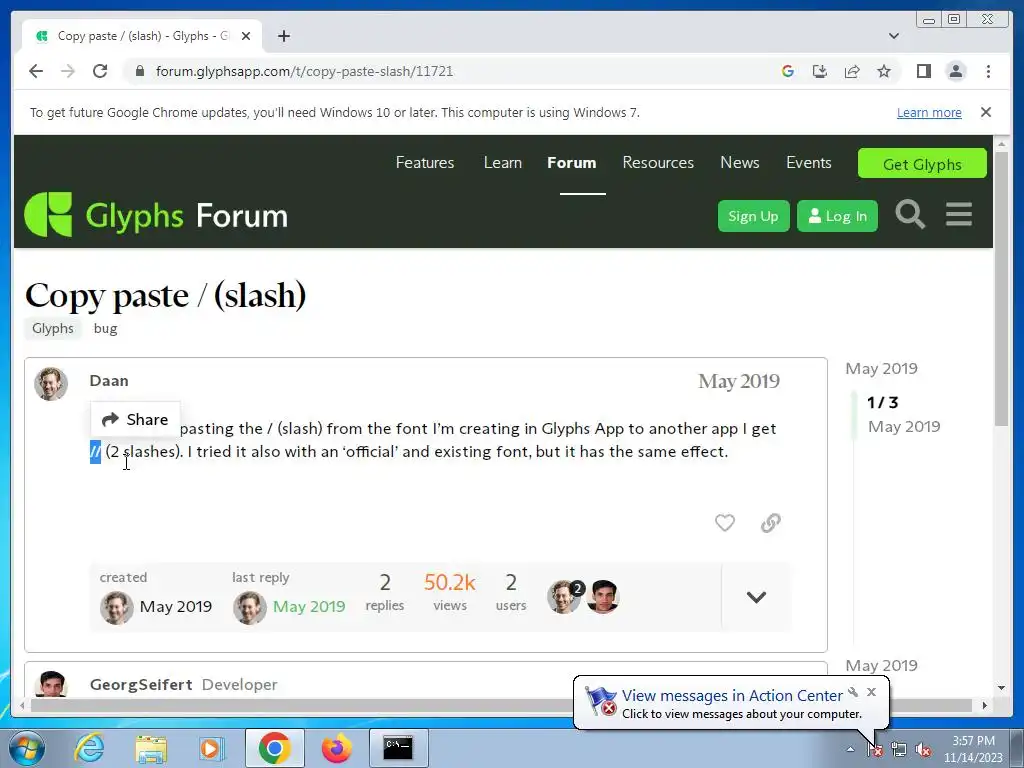The image size is (1024, 768).
Task: Go back using the browser back arrow
Action: [x=36, y=71]
